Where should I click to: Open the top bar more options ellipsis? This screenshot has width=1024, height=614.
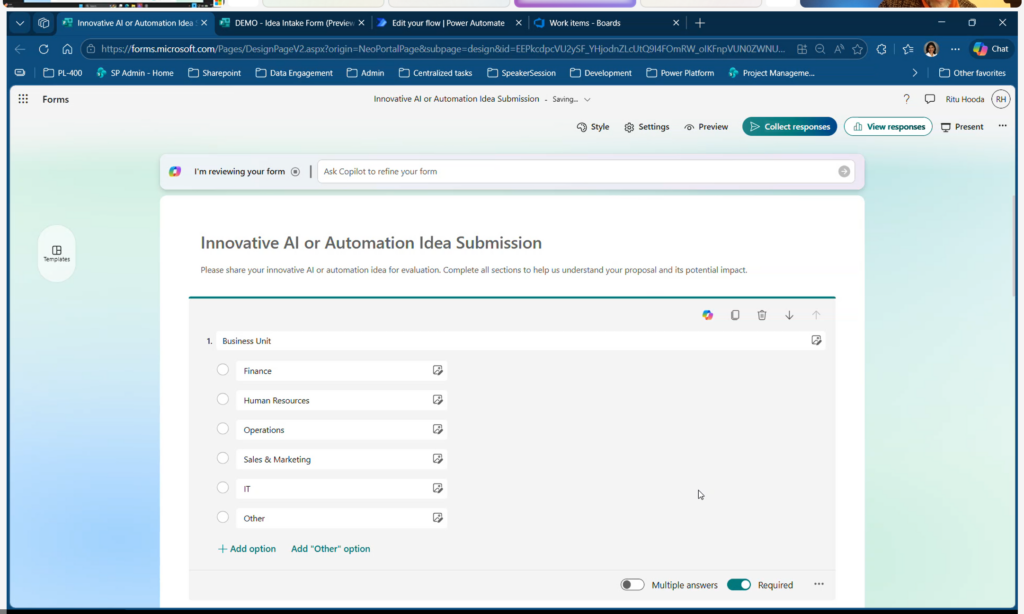pos(1003,127)
